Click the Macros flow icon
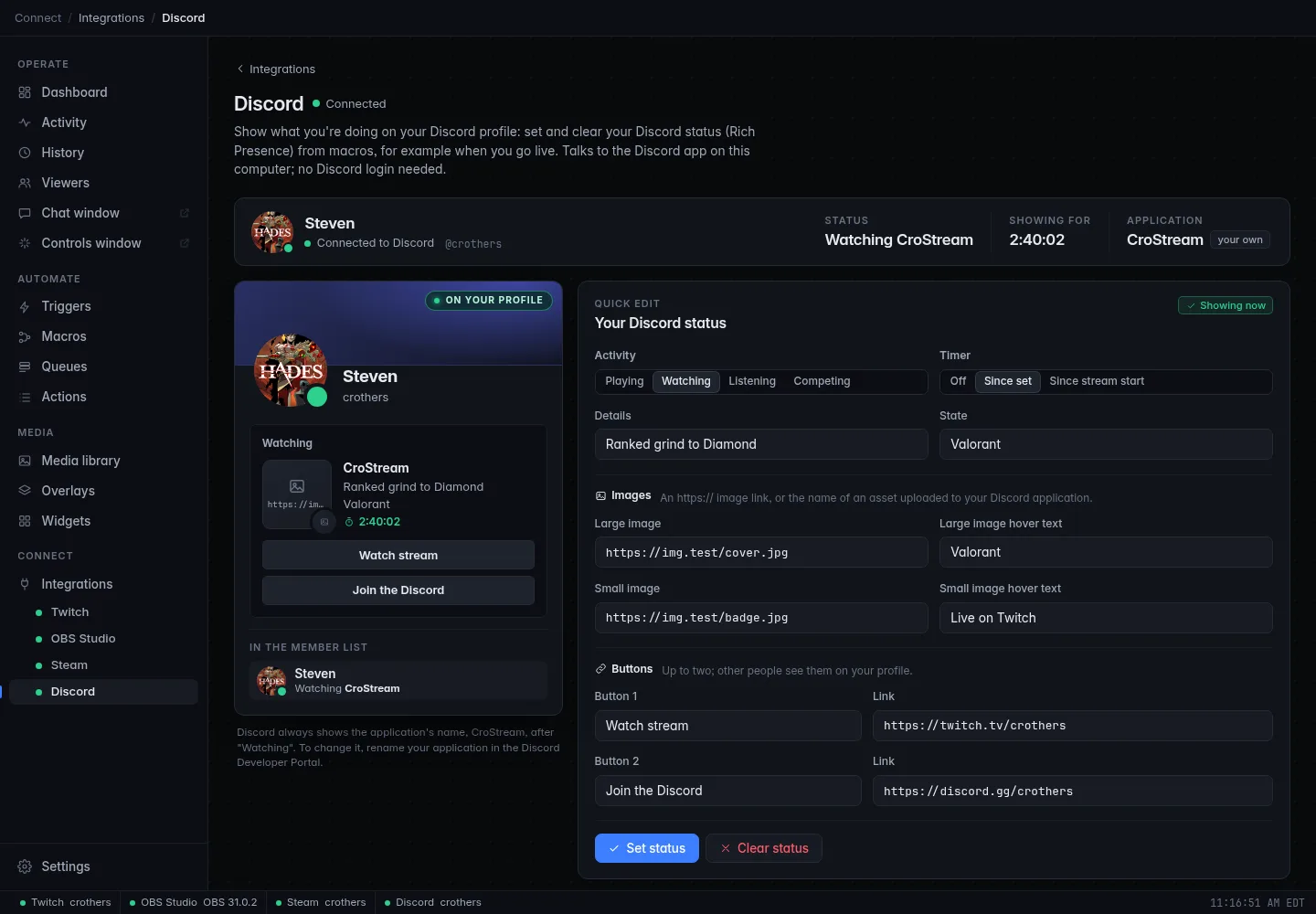This screenshot has width=1316, height=914. pyautogui.click(x=25, y=336)
